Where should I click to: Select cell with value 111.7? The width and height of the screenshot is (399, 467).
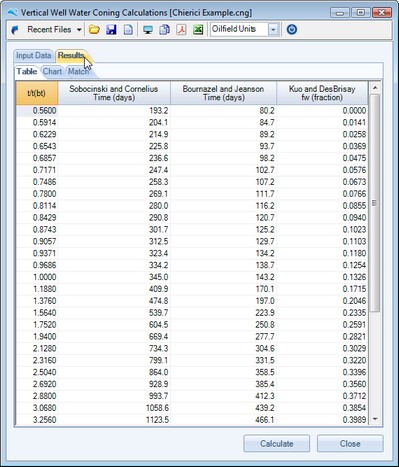click(x=223, y=194)
